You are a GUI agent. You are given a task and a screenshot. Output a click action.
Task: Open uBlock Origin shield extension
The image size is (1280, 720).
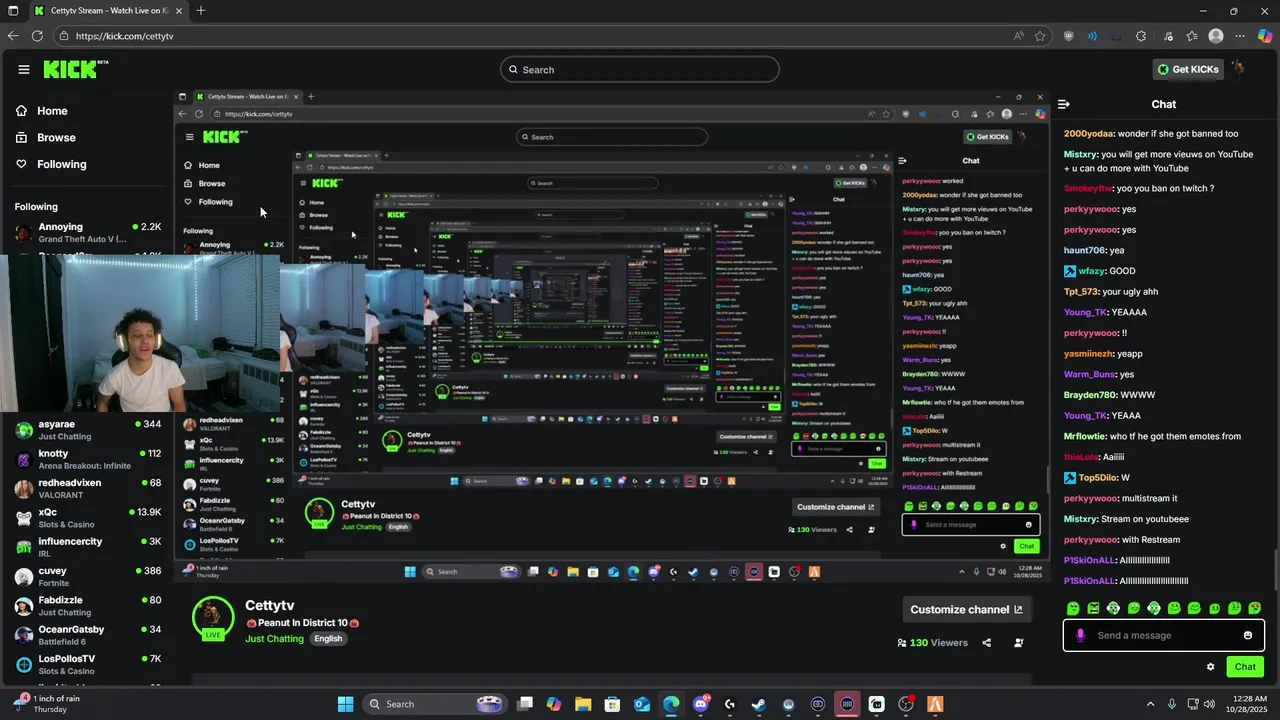tap(1068, 36)
